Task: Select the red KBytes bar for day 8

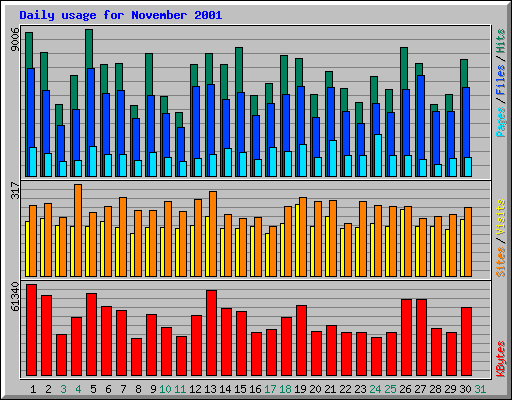Action: (136, 357)
